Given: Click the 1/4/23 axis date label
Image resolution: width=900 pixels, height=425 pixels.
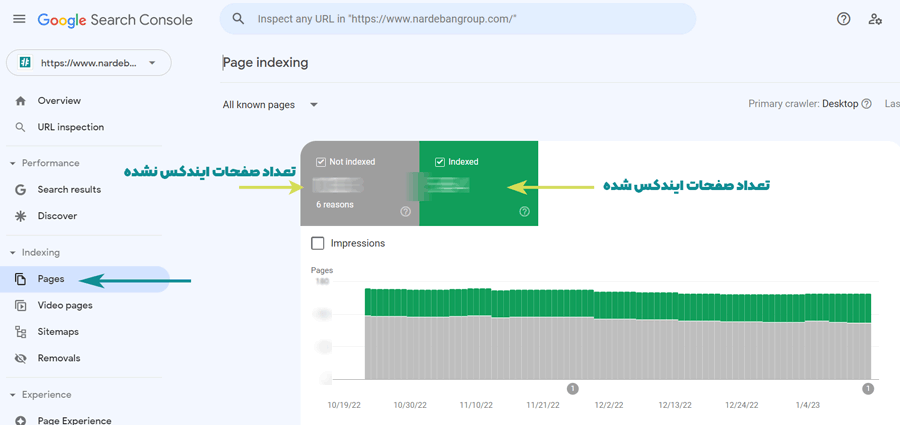Looking at the screenshot, I should 808,405.
